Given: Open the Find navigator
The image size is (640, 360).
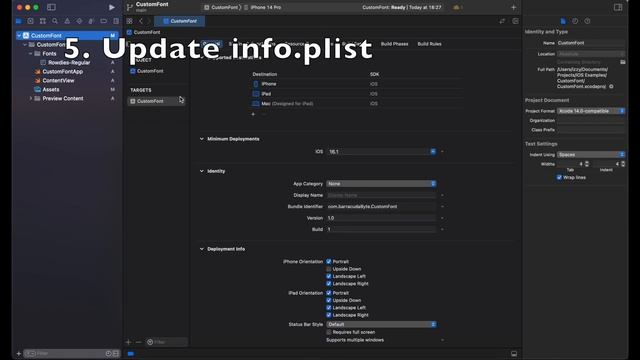Looking at the screenshot, I should tap(55, 21).
